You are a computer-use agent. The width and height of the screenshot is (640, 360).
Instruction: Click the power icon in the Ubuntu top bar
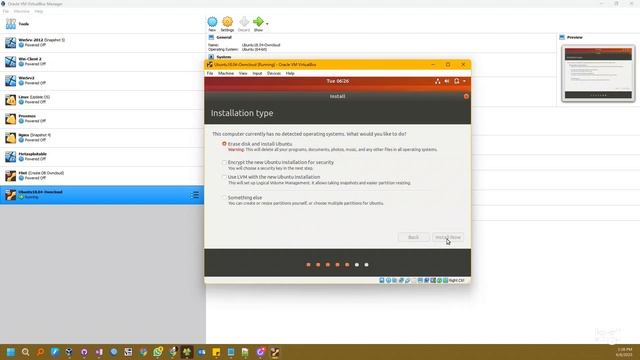(x=457, y=81)
